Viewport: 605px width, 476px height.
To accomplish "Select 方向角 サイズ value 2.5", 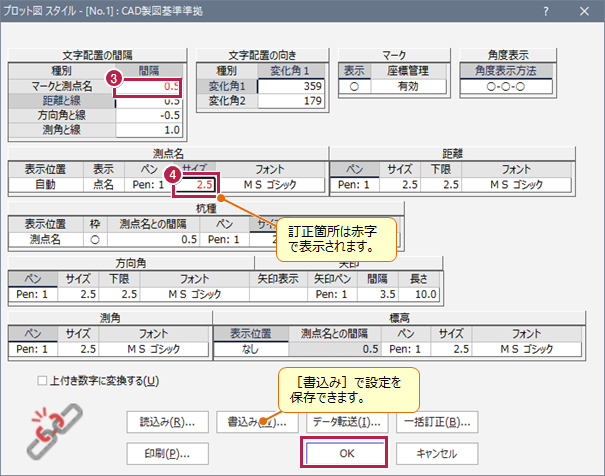I will [x=78, y=294].
